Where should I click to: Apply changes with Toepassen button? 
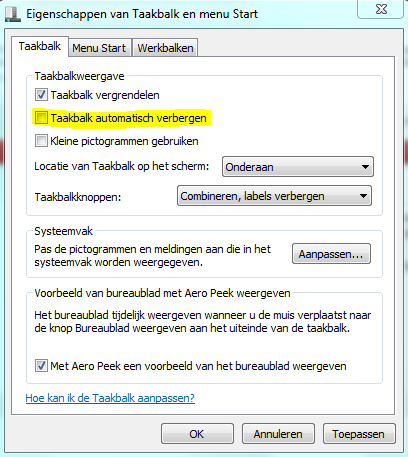click(x=359, y=434)
